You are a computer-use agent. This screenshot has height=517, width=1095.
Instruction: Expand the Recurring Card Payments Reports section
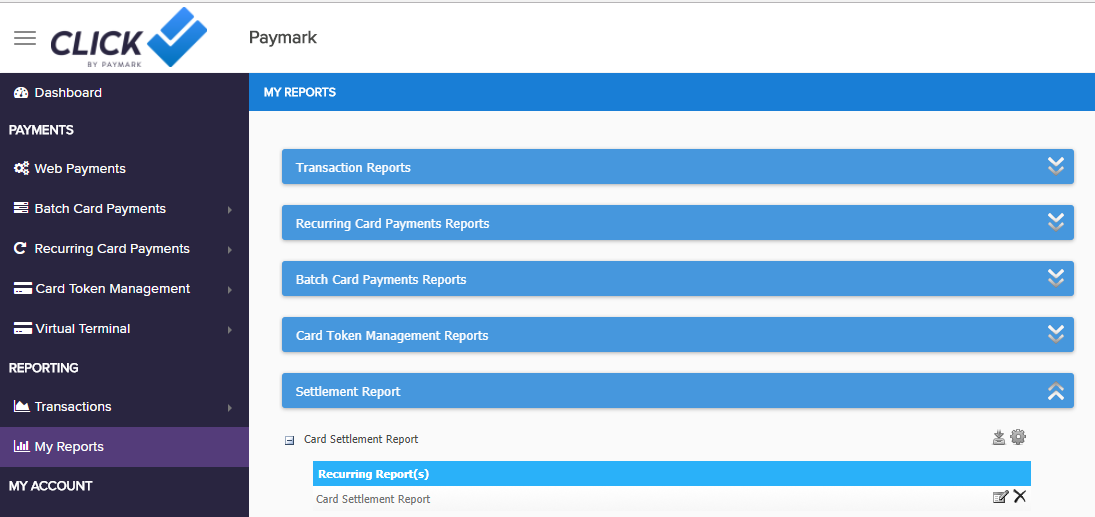point(677,223)
